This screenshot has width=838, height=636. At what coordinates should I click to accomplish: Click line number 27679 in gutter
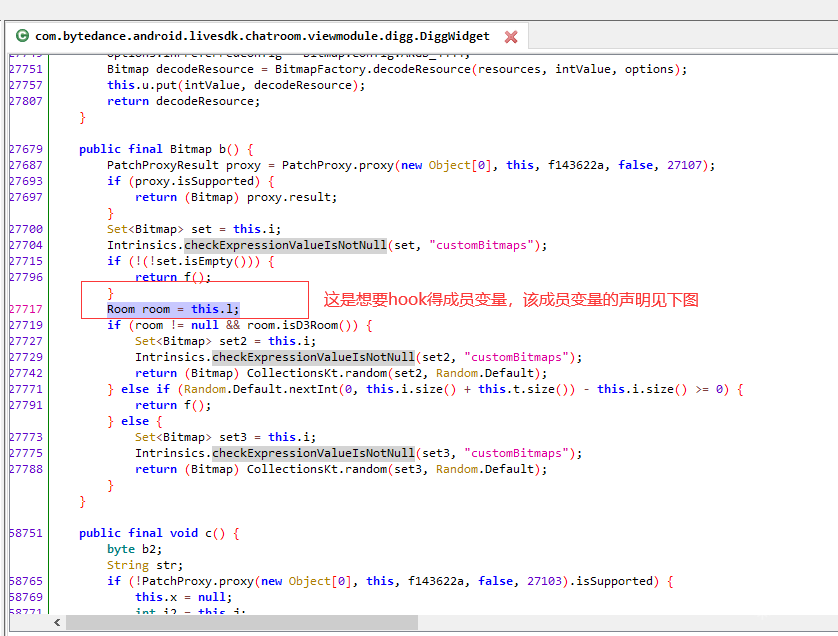26,150
